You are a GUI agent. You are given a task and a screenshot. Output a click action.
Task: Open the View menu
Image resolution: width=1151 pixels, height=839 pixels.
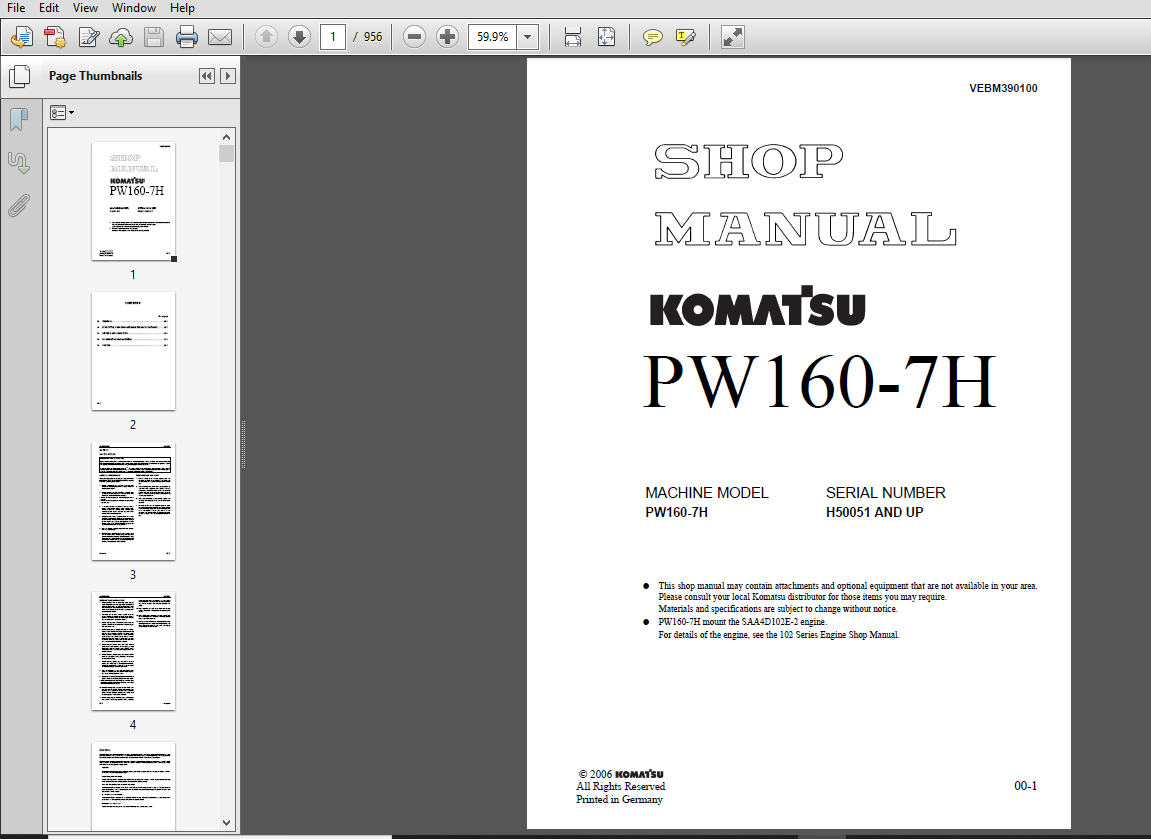[85, 8]
